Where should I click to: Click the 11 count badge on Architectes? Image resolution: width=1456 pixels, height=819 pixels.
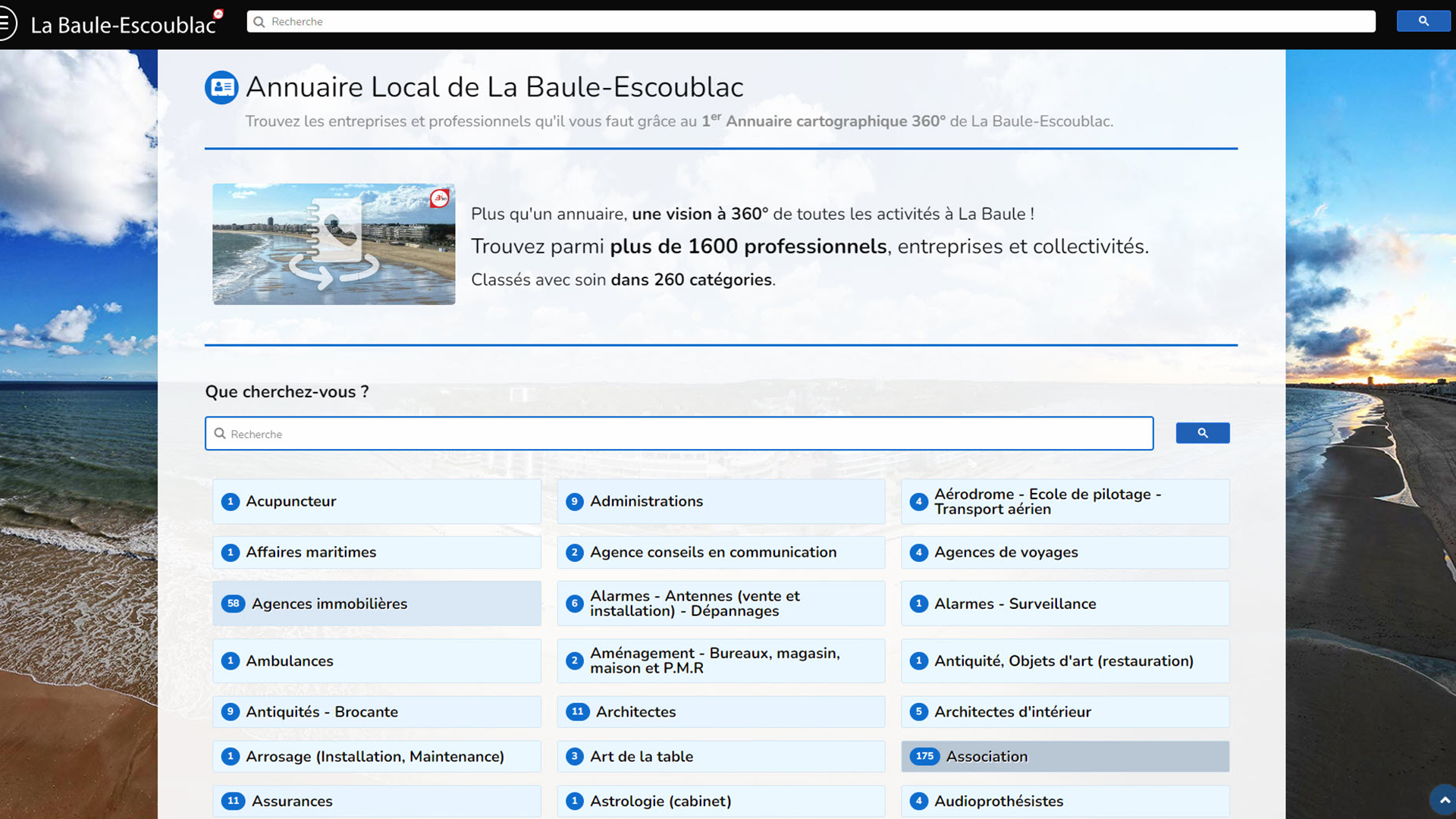click(x=578, y=712)
